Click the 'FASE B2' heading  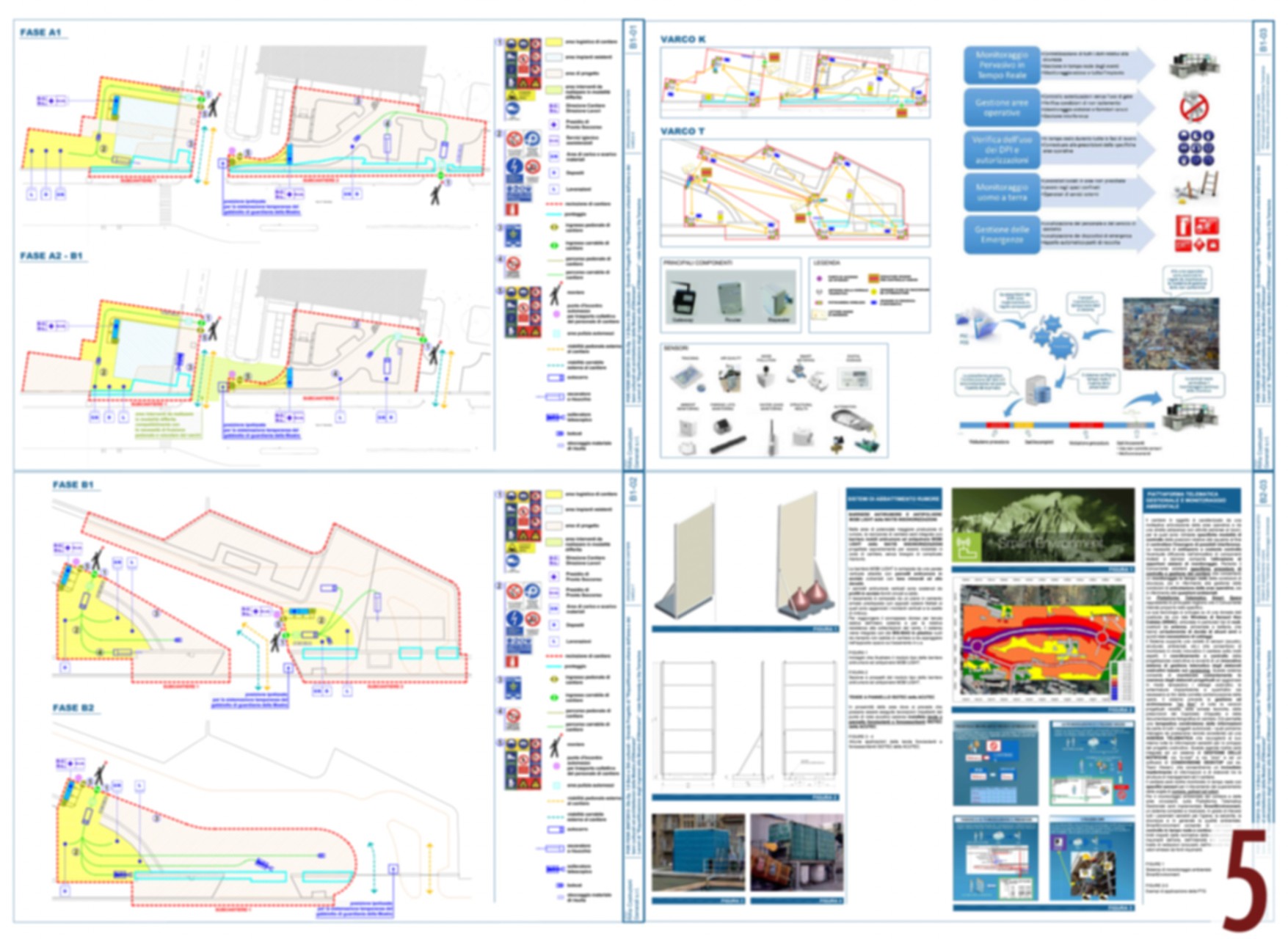click(73, 708)
